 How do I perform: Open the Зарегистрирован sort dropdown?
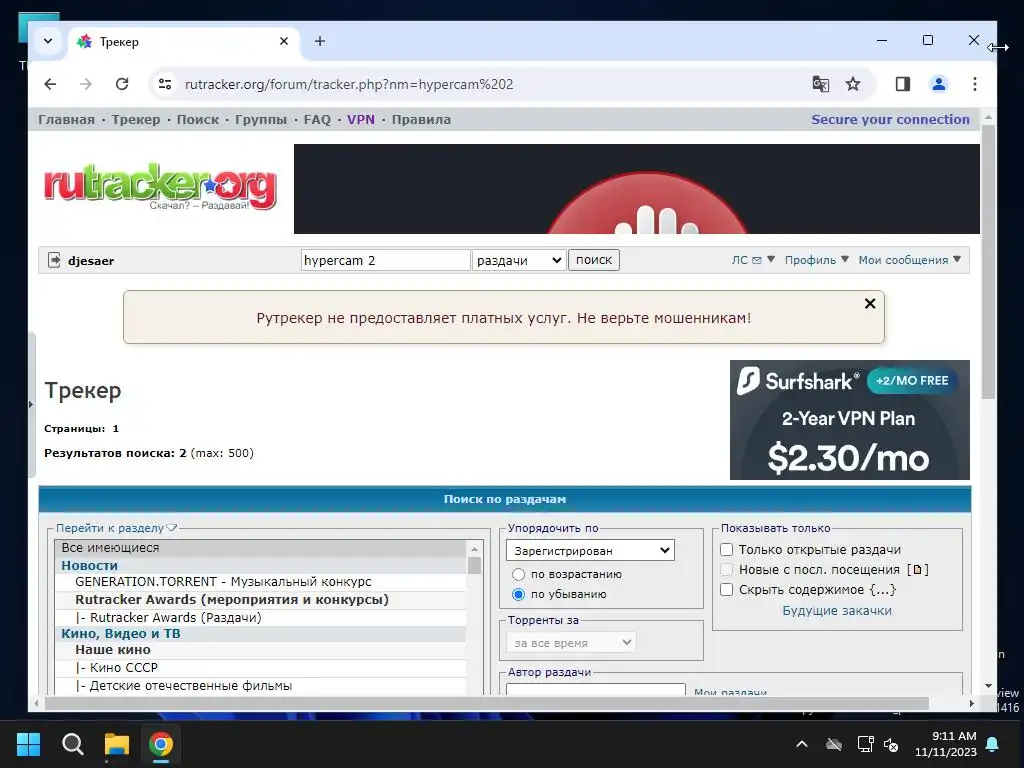tap(590, 551)
